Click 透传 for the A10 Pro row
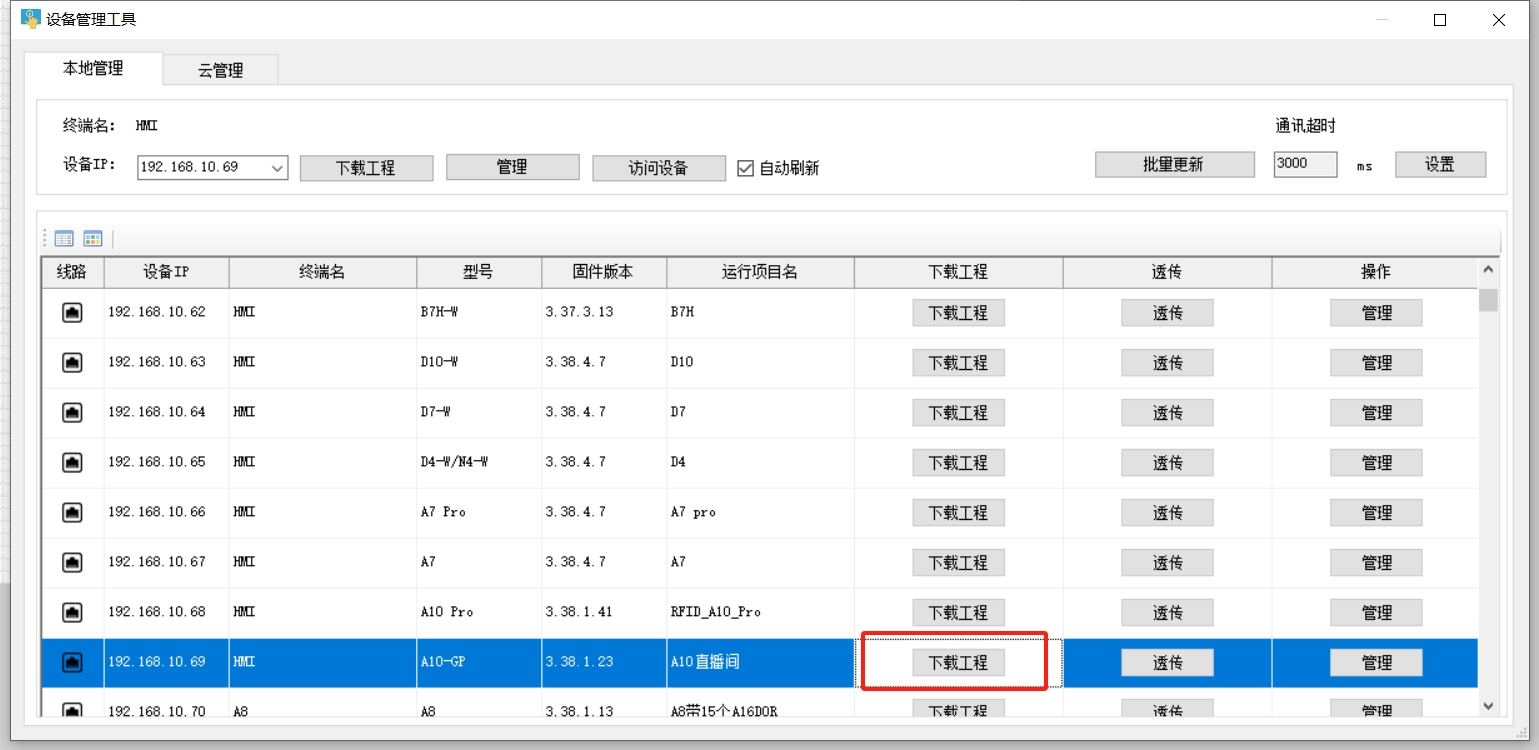 1167,613
